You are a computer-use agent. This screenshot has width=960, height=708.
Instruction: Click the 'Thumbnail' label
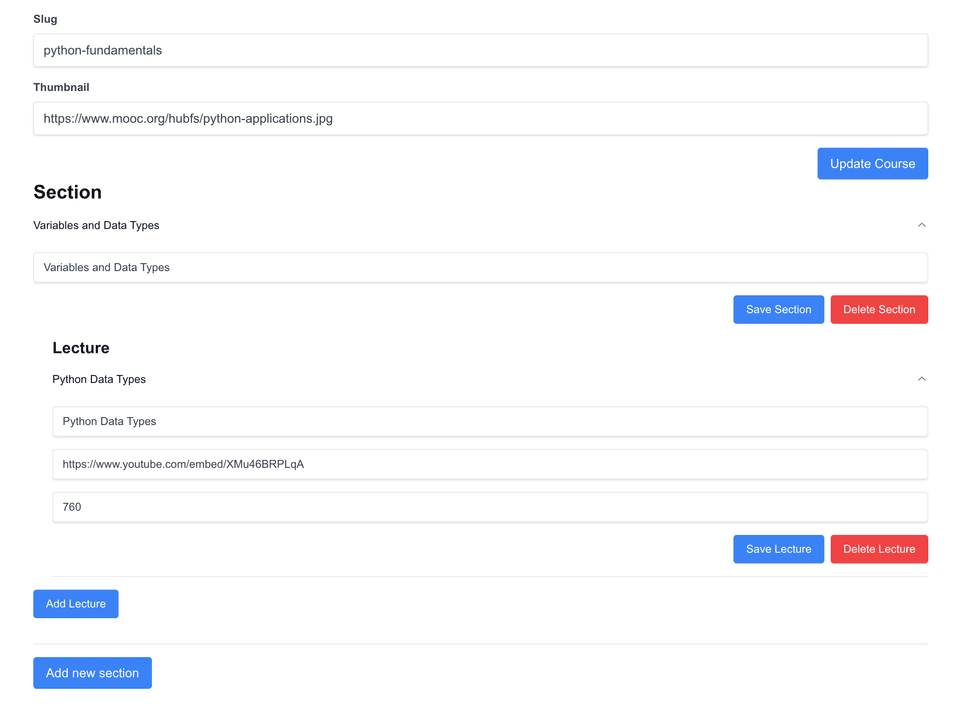61,87
